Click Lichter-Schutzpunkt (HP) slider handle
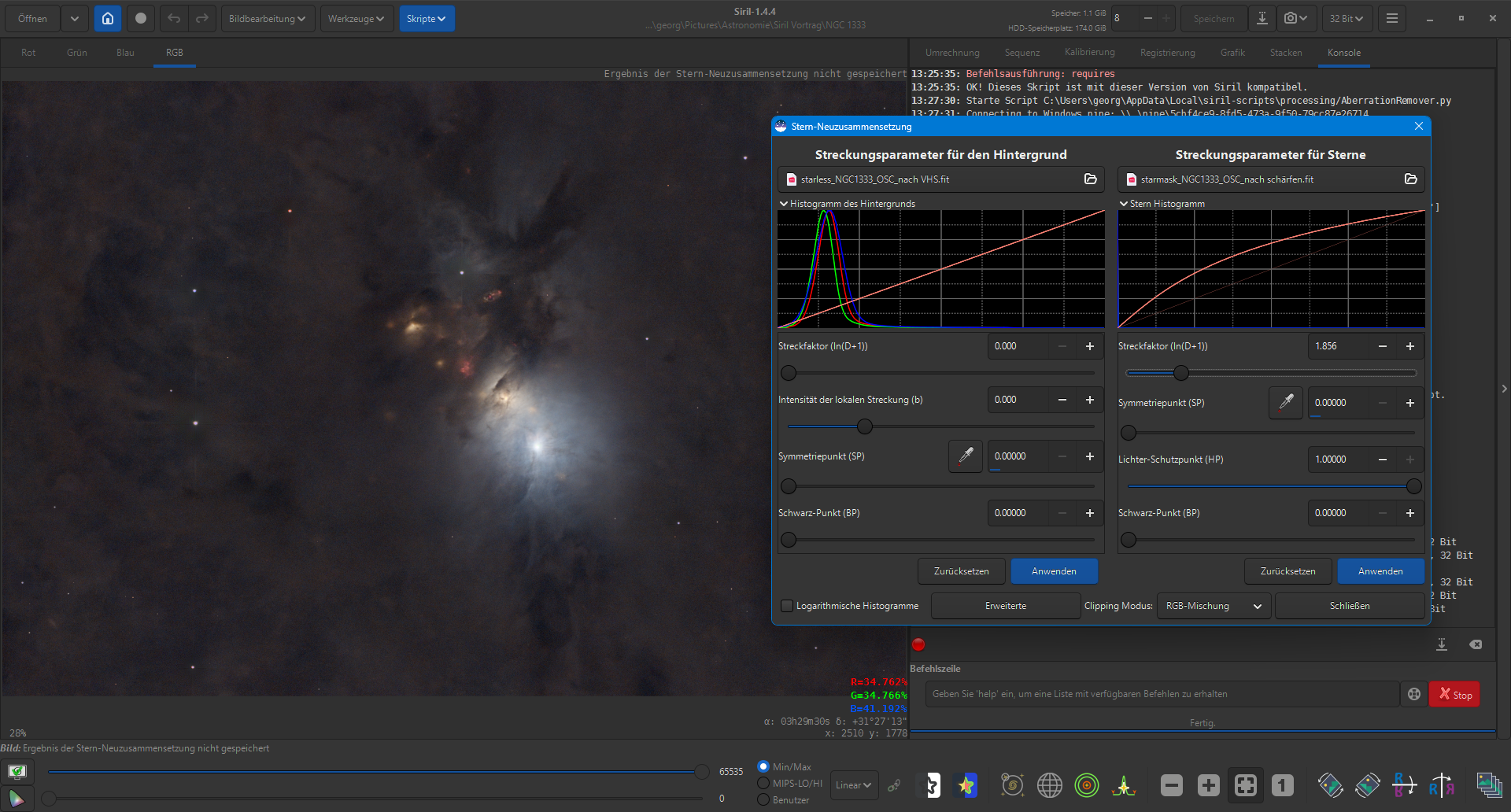Viewport: 1511px width, 812px height. pyautogui.click(x=1414, y=486)
